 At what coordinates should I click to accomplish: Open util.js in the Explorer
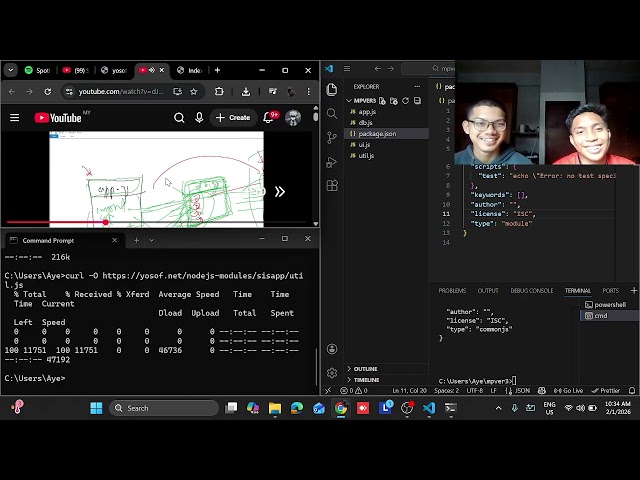[x=366, y=156]
